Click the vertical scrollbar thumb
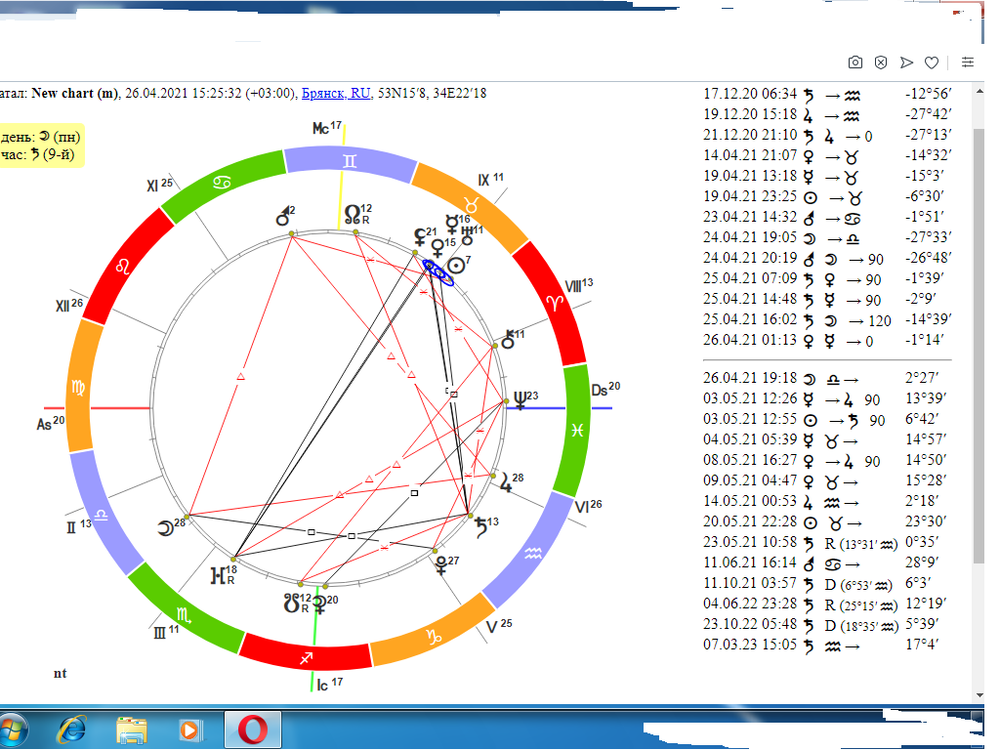Viewport: 1000px width, 750px height. 980,346
